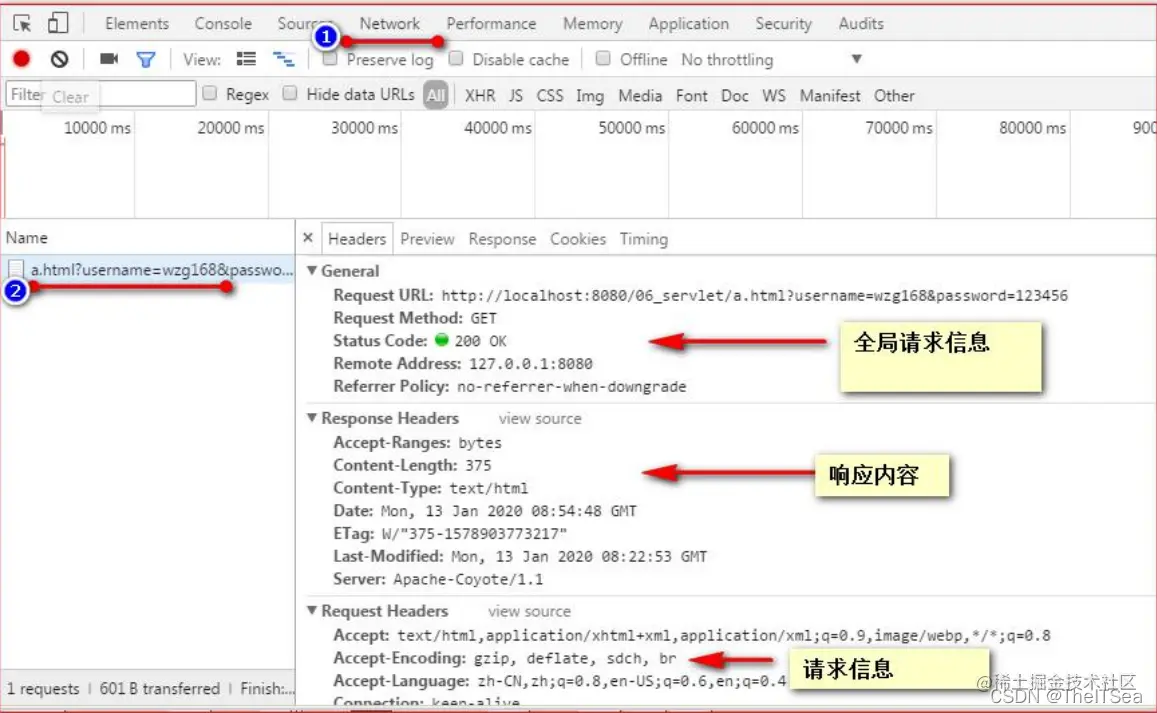Select the a.html?username=wzg168 request row

(x=148, y=269)
